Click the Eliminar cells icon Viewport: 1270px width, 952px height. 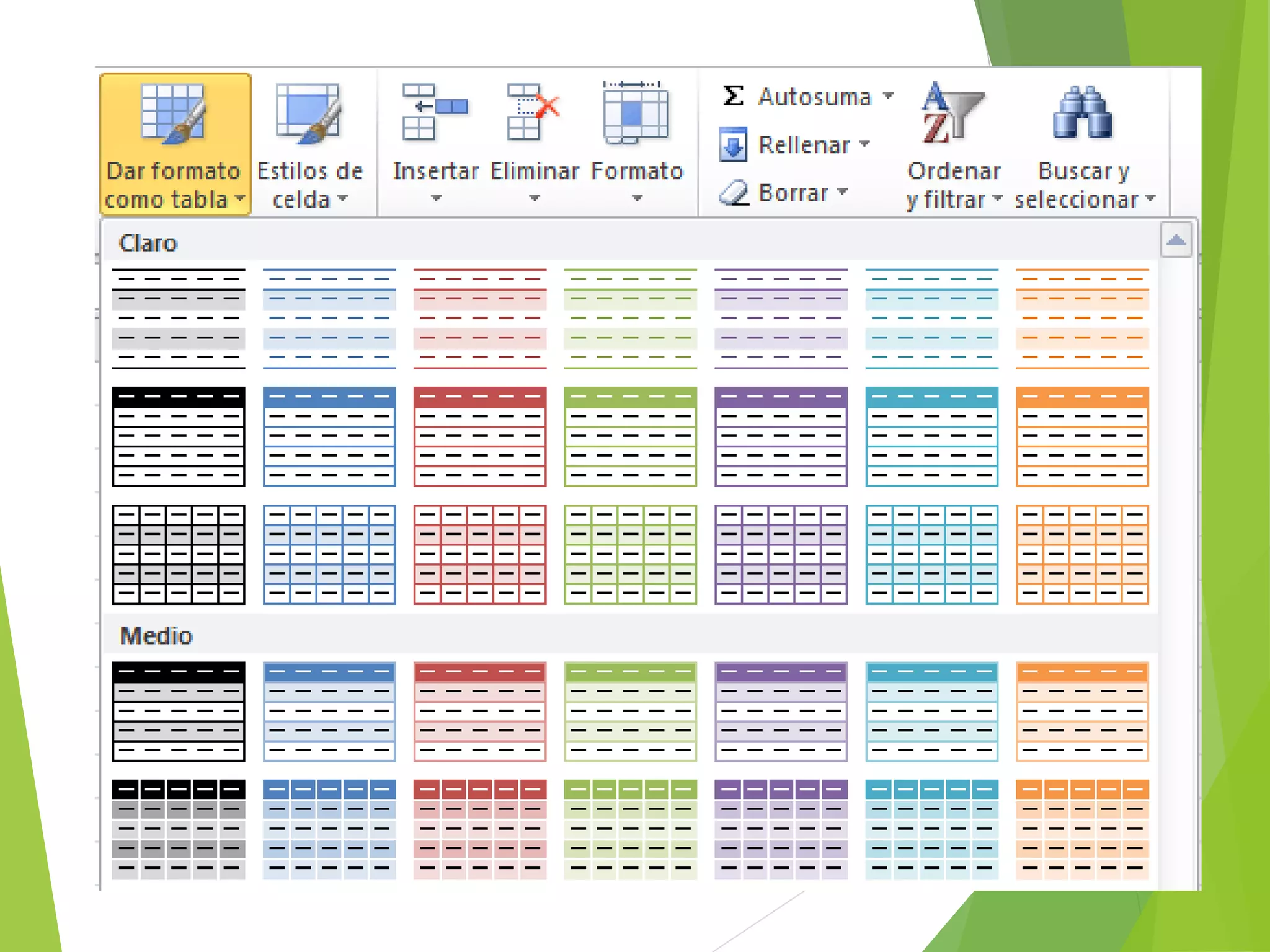coord(532,113)
